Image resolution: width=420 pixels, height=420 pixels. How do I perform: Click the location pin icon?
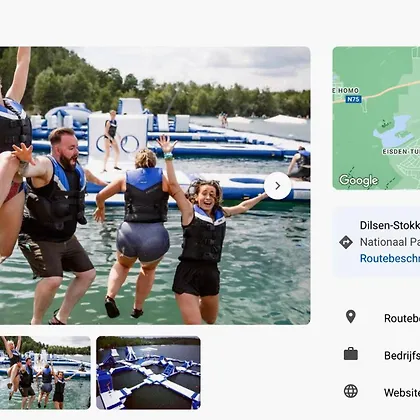coord(351,317)
